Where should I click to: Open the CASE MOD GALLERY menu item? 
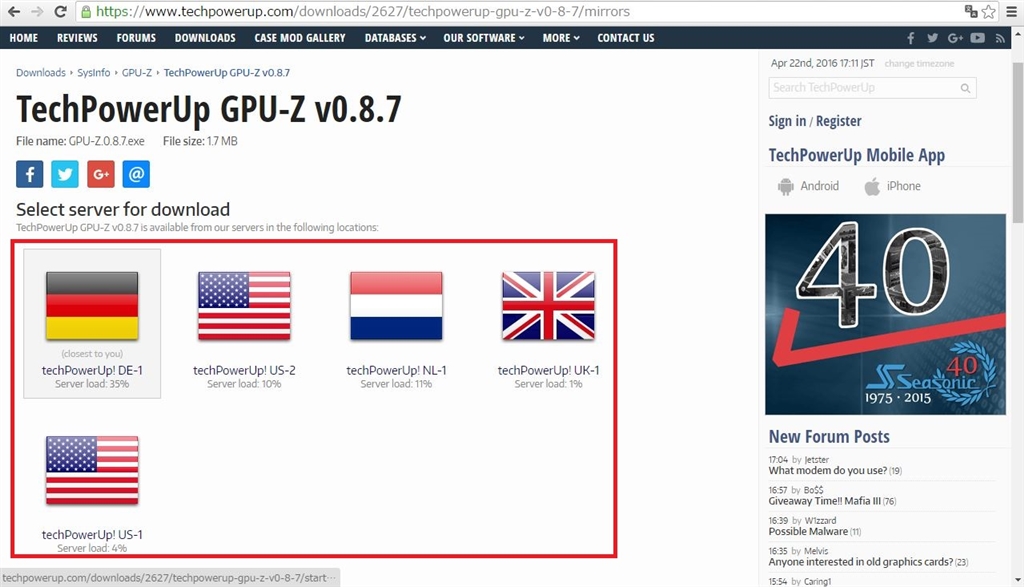[300, 38]
